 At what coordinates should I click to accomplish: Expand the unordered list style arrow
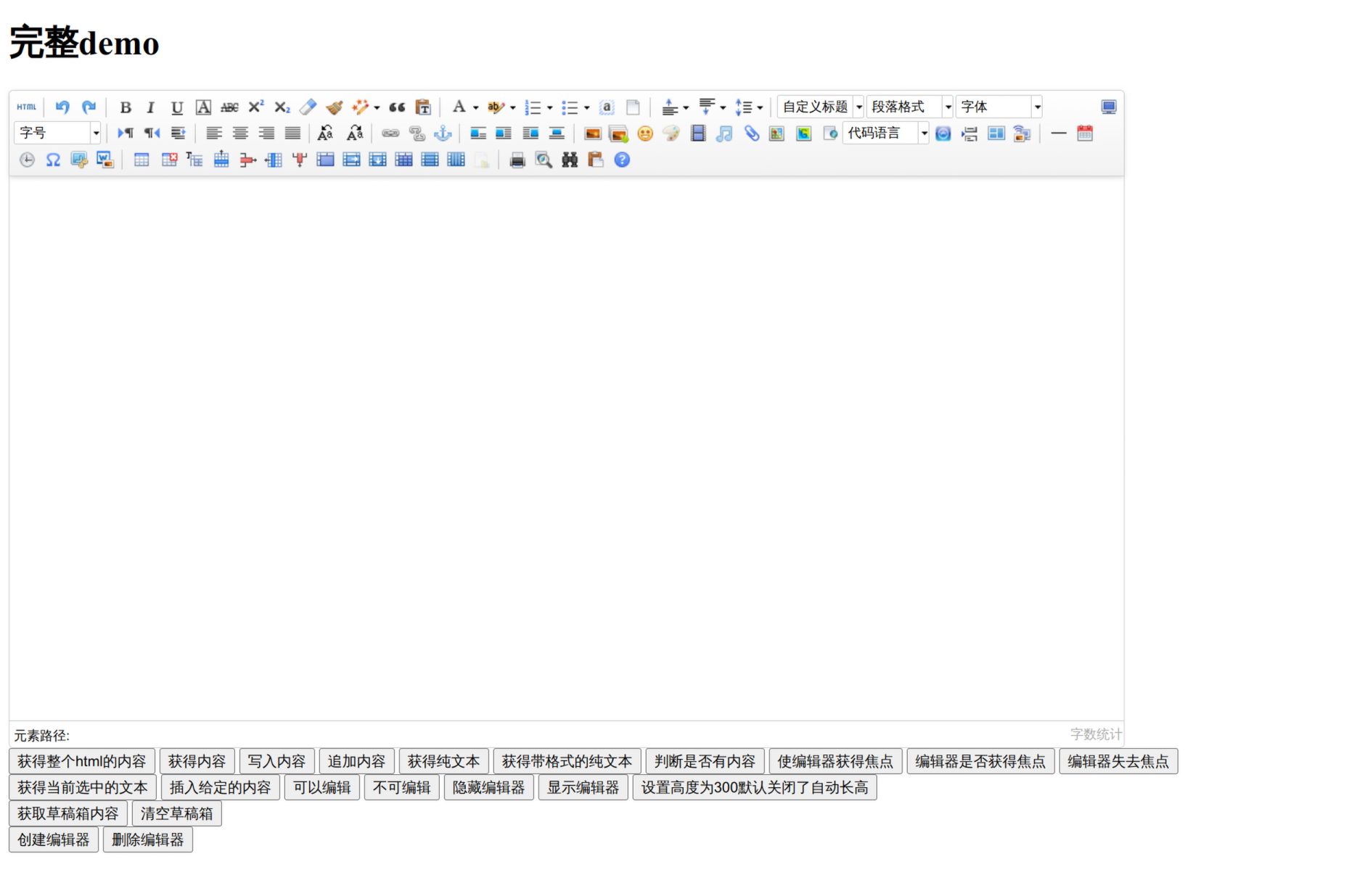(587, 108)
